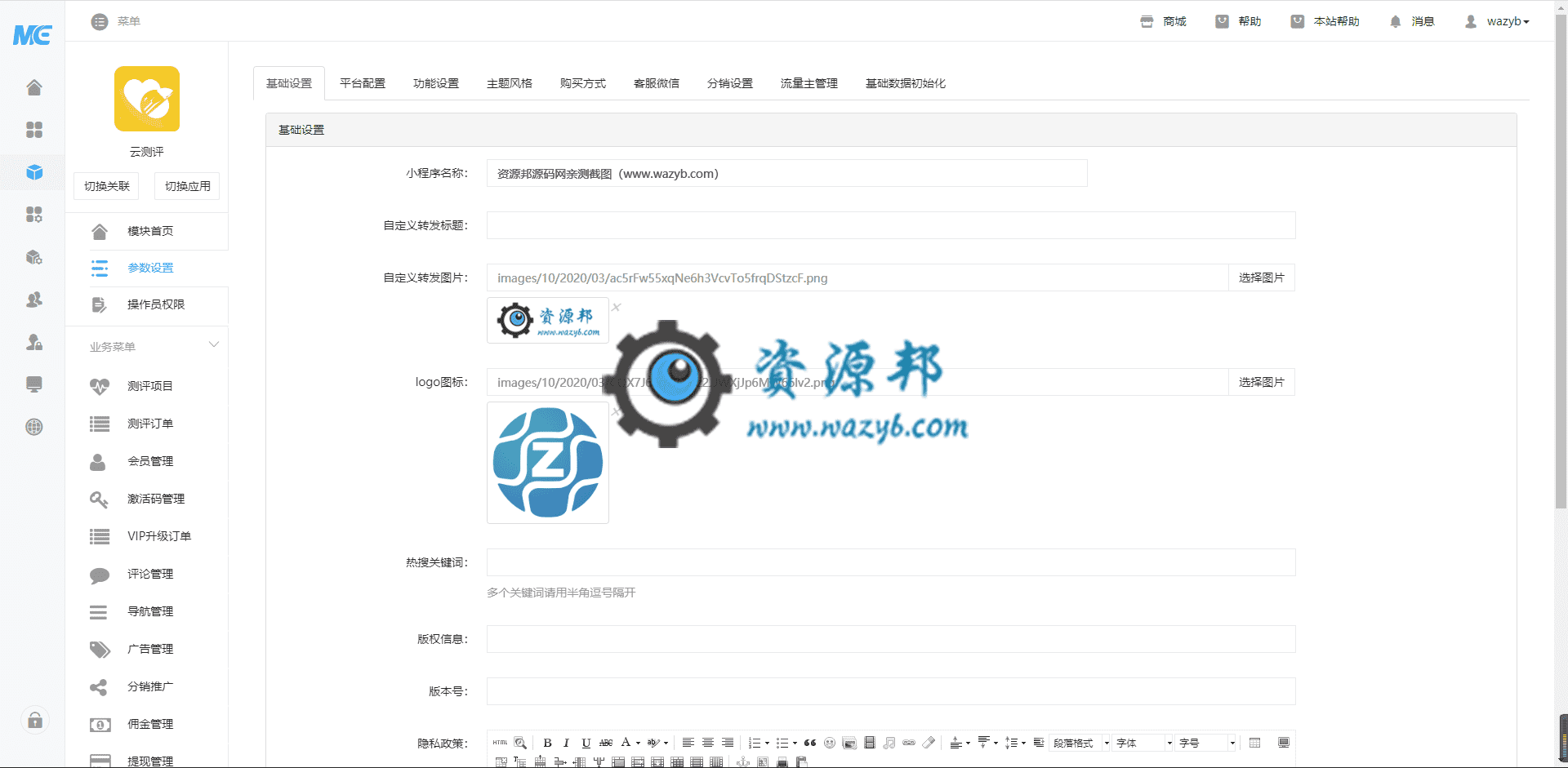Click the 切换关联 button
Image resolution: width=1568 pixels, height=768 pixels.
107,186
